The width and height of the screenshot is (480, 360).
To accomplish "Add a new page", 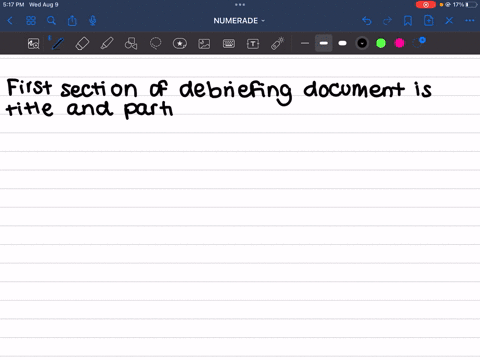I will [x=429, y=21].
